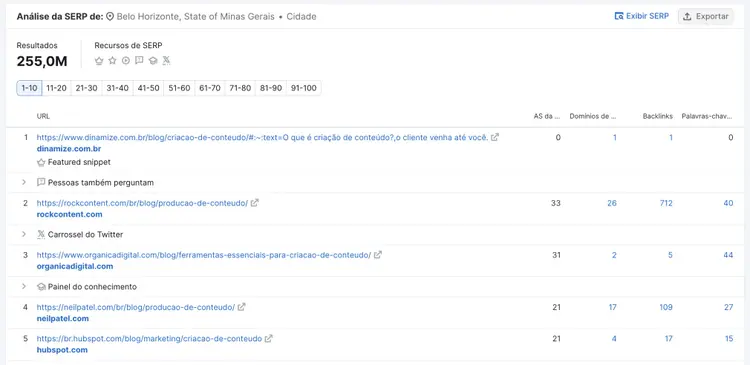Click rockcontent authority score value 33
Image resolution: width=750 pixels, height=365 pixels.
[556, 203]
